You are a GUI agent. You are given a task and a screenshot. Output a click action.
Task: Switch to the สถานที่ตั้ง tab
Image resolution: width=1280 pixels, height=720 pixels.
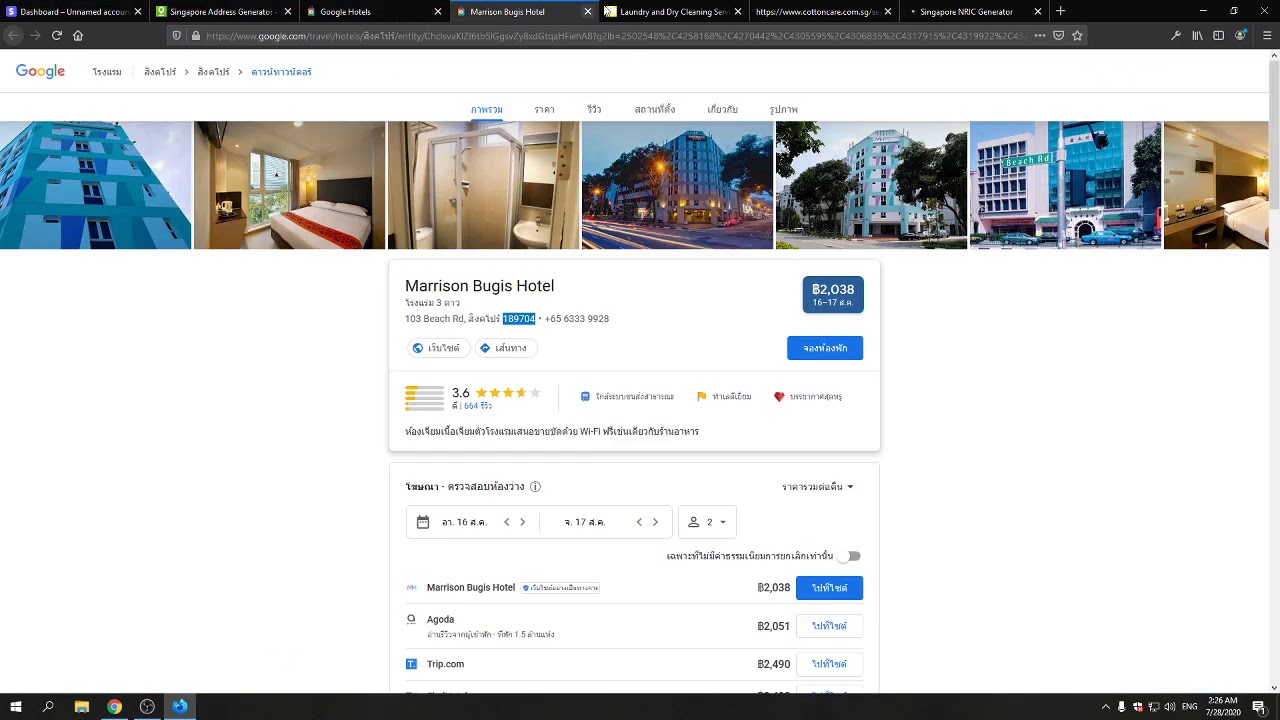click(655, 109)
